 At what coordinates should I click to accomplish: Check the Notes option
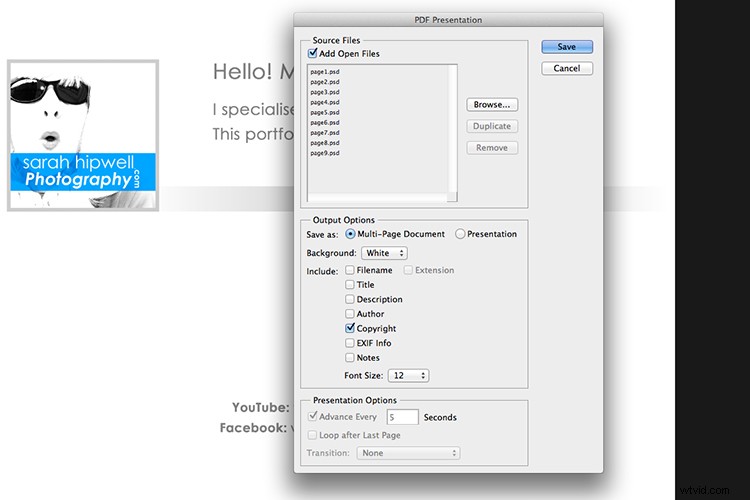[x=350, y=357]
